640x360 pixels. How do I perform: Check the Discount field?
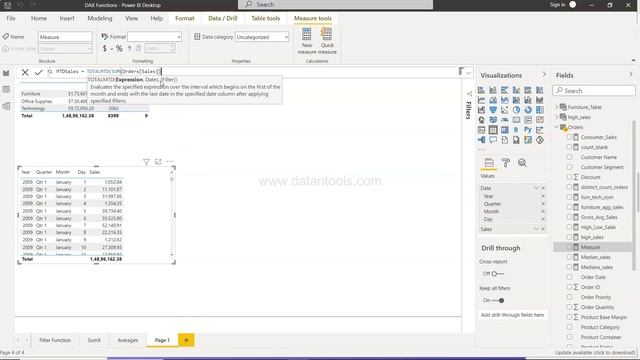[x=569, y=177]
